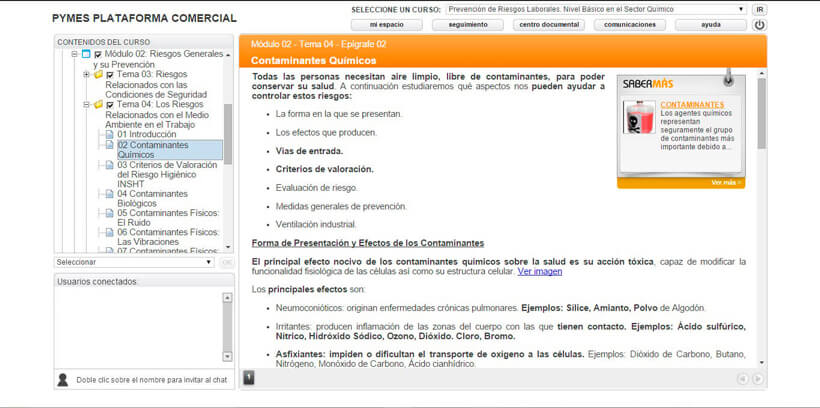Select Módulo 02: Riesgos Generales label
820x408 pixels.
tap(158, 59)
